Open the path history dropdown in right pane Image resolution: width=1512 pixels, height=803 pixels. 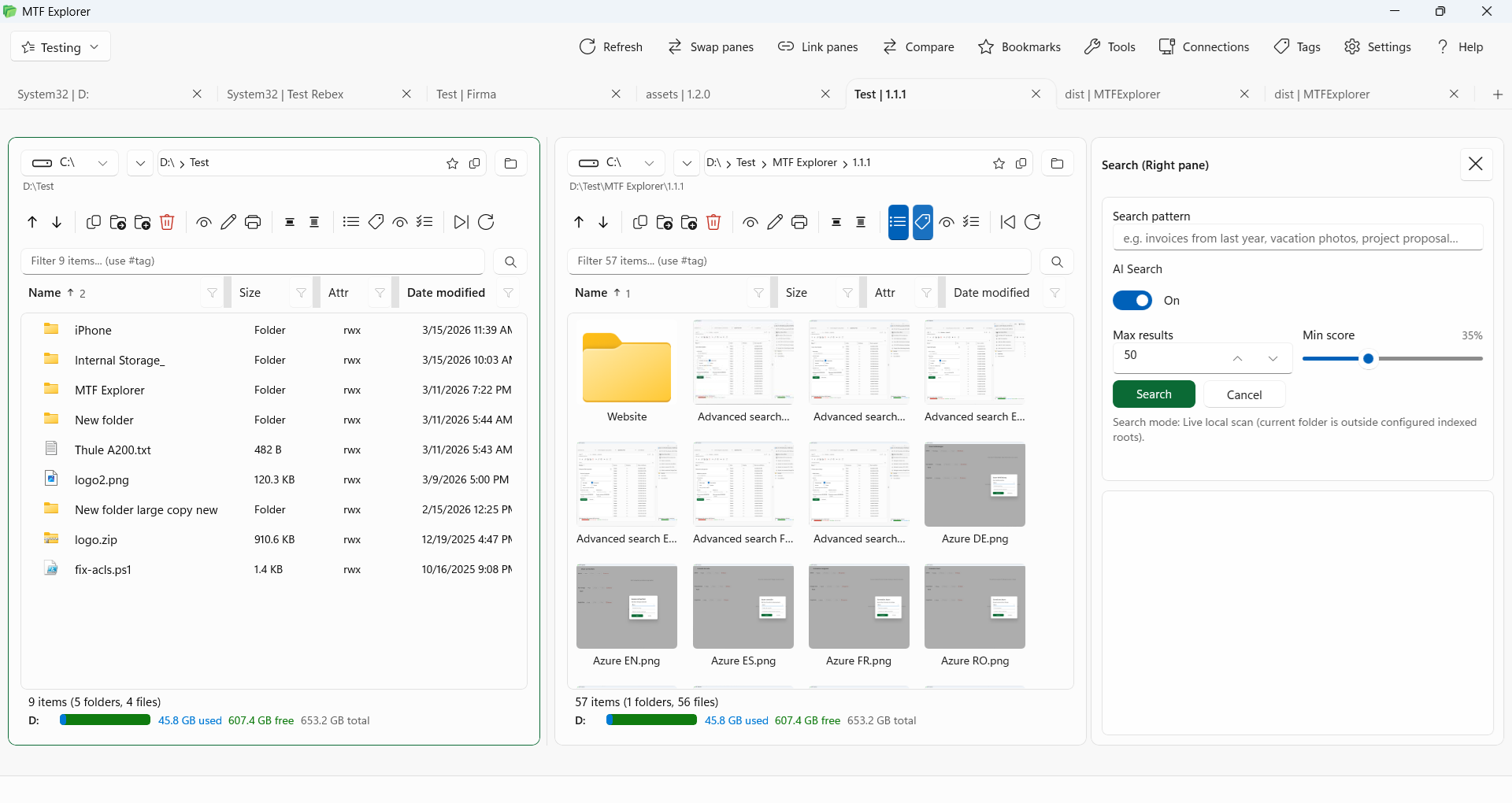tap(687, 163)
